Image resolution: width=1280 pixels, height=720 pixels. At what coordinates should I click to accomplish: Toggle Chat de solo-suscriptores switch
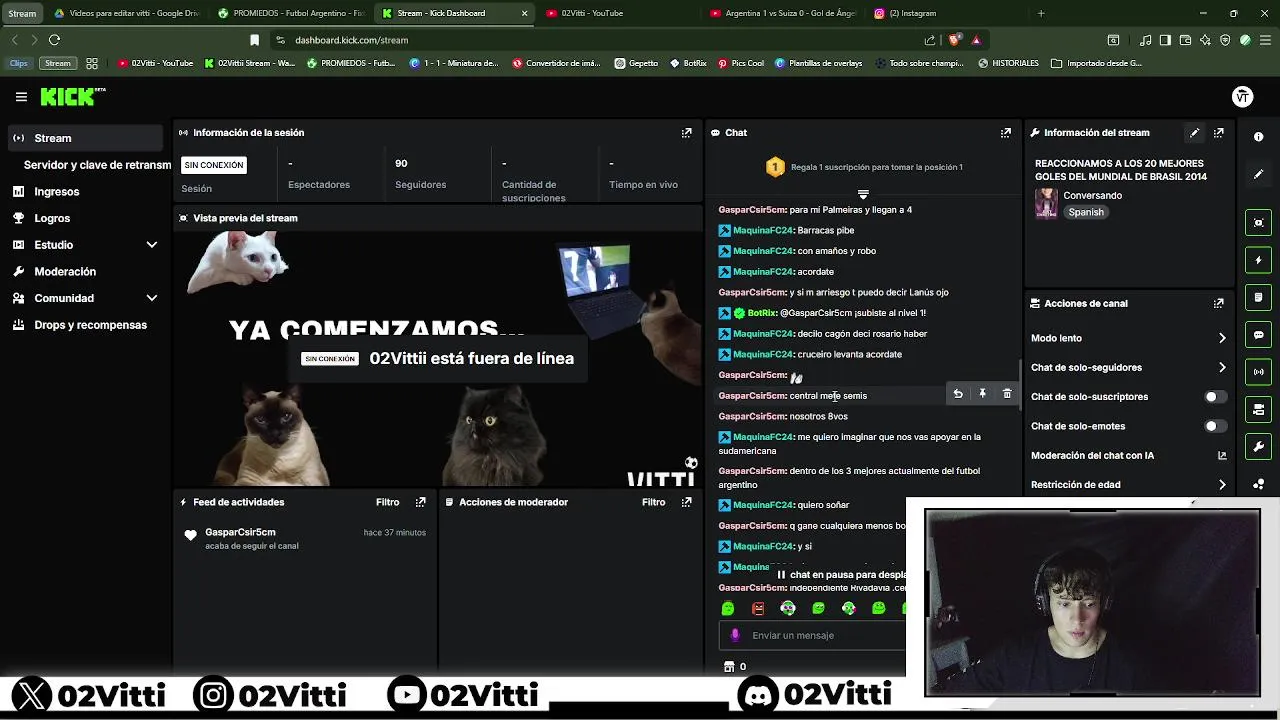click(x=1214, y=397)
